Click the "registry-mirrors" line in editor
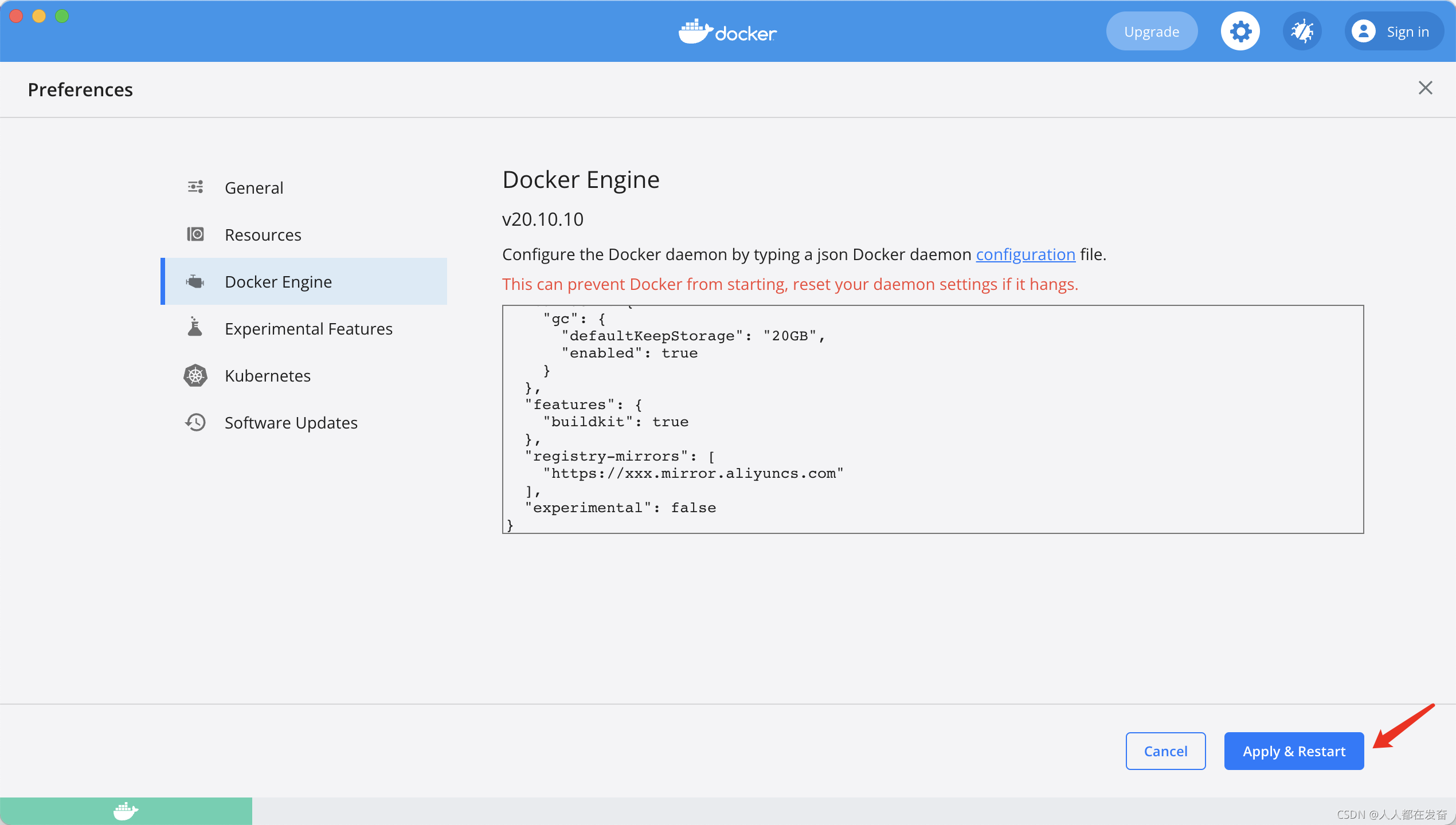Screen dimensions: 1456x825 point(620,456)
